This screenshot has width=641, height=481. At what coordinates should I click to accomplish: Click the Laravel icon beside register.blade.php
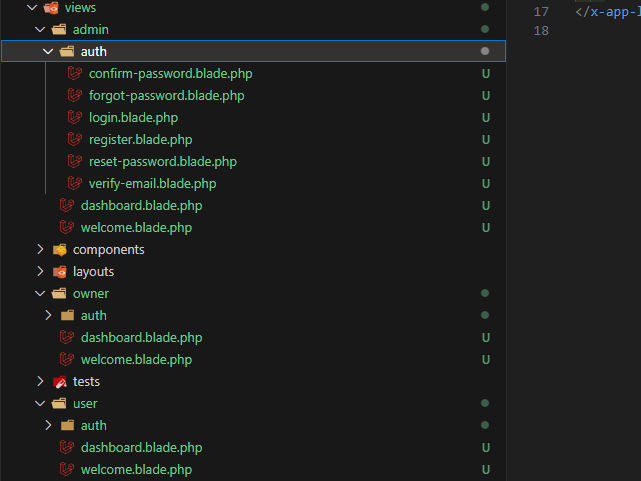coord(74,139)
